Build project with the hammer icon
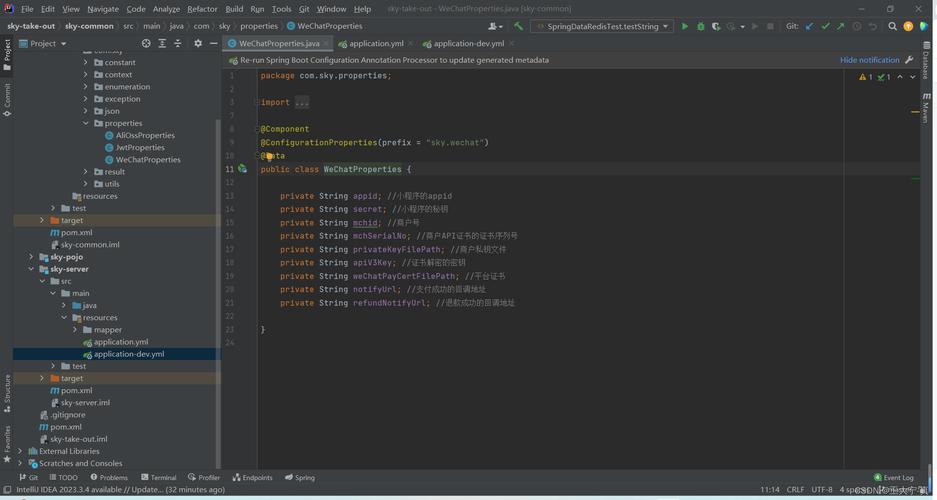The height and width of the screenshot is (500, 937). 518,26
